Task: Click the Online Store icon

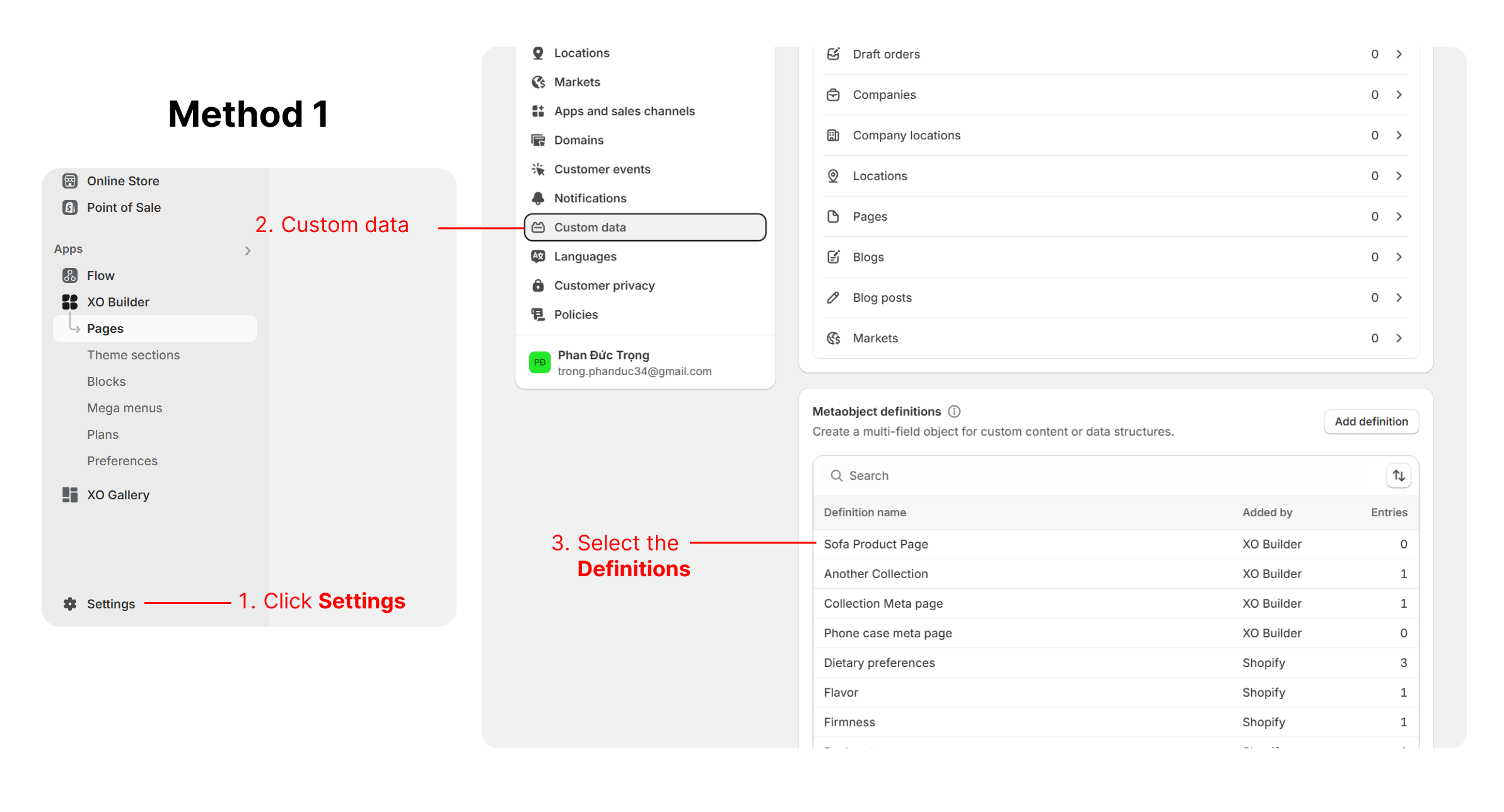Action: 70,181
